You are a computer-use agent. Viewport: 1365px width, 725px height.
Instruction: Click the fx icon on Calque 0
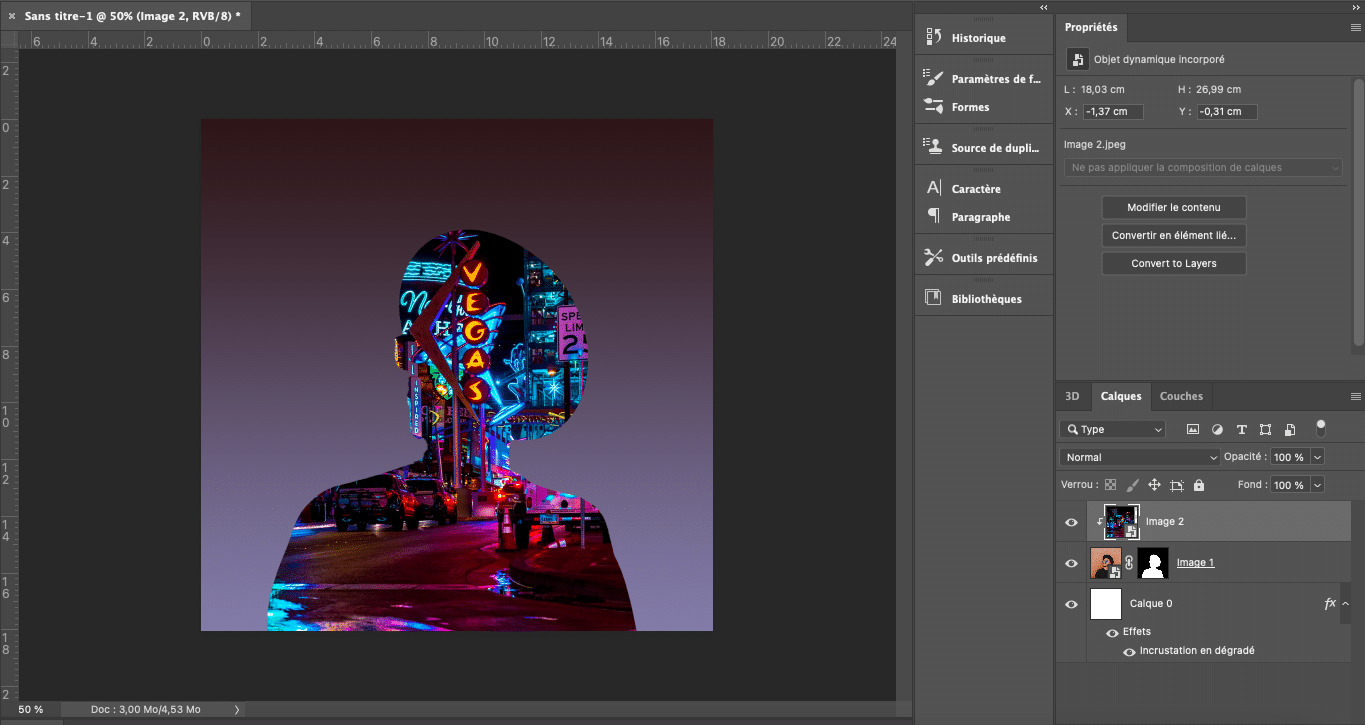(x=1330, y=603)
